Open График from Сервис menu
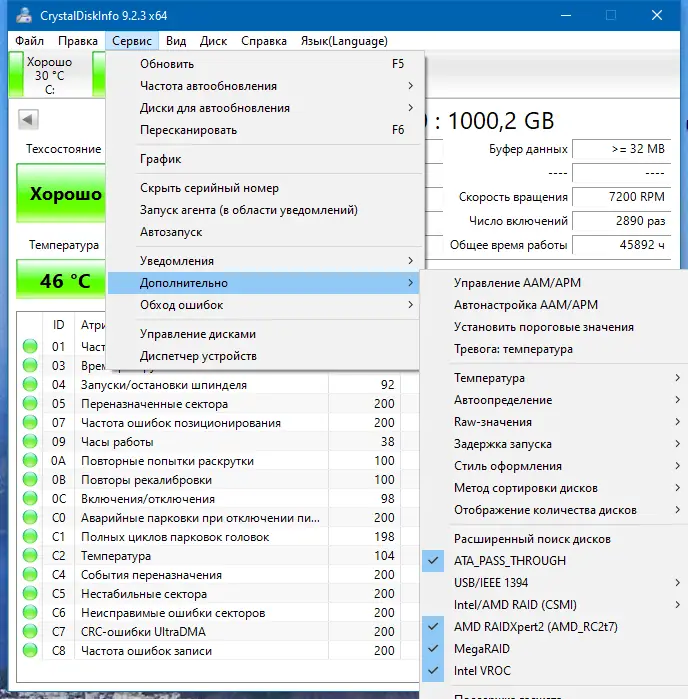This screenshot has width=688, height=699. tap(263, 159)
